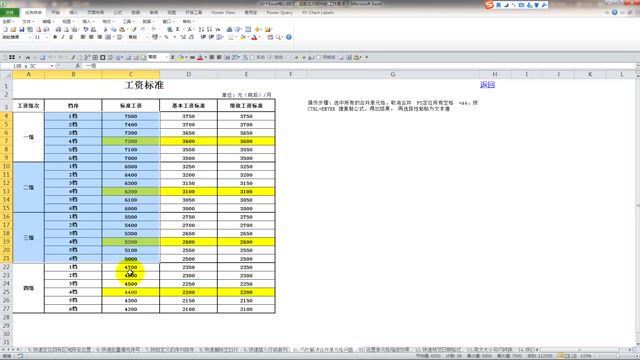Switch to the Power Query tab
The width and height of the screenshot is (640, 360).
[280, 12]
